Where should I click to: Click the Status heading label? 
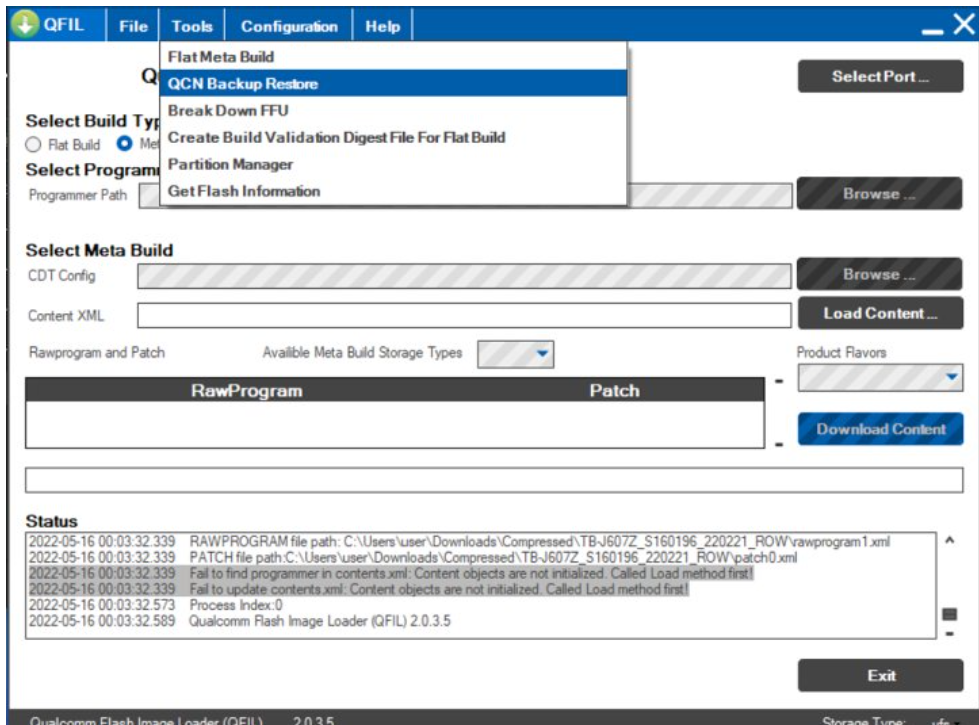tap(52, 521)
